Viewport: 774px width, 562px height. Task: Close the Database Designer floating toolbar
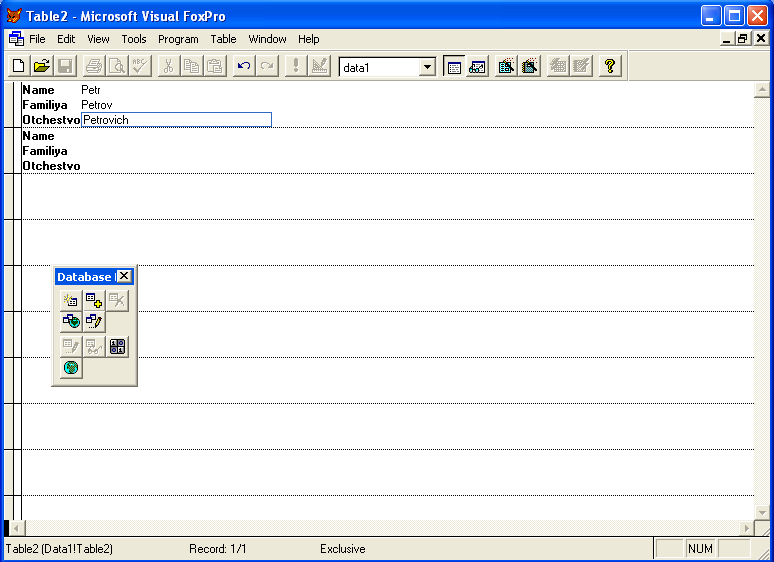[124, 276]
